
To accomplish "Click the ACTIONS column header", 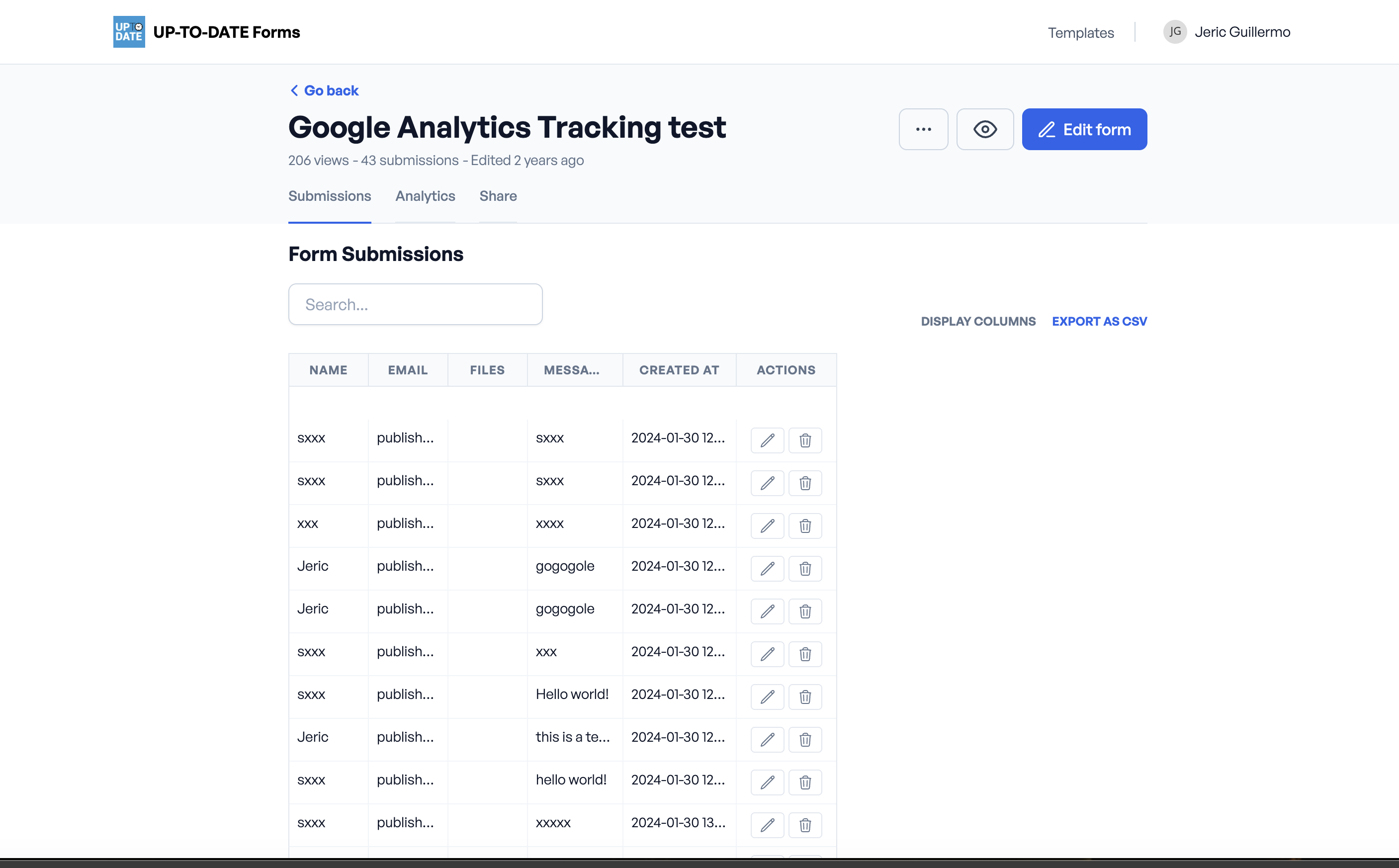I will pos(786,370).
